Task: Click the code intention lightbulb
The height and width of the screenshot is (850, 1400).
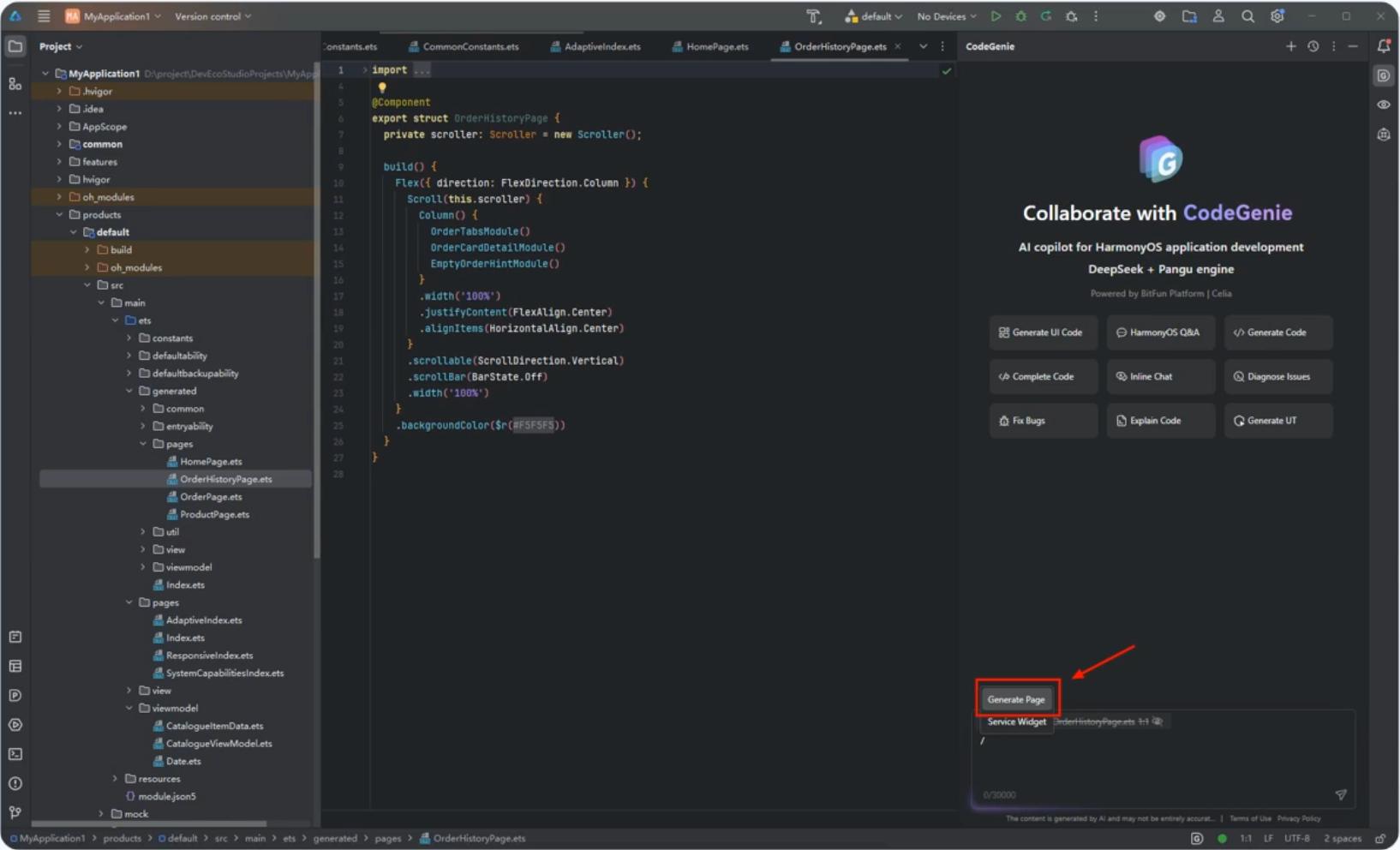Action: point(382,87)
